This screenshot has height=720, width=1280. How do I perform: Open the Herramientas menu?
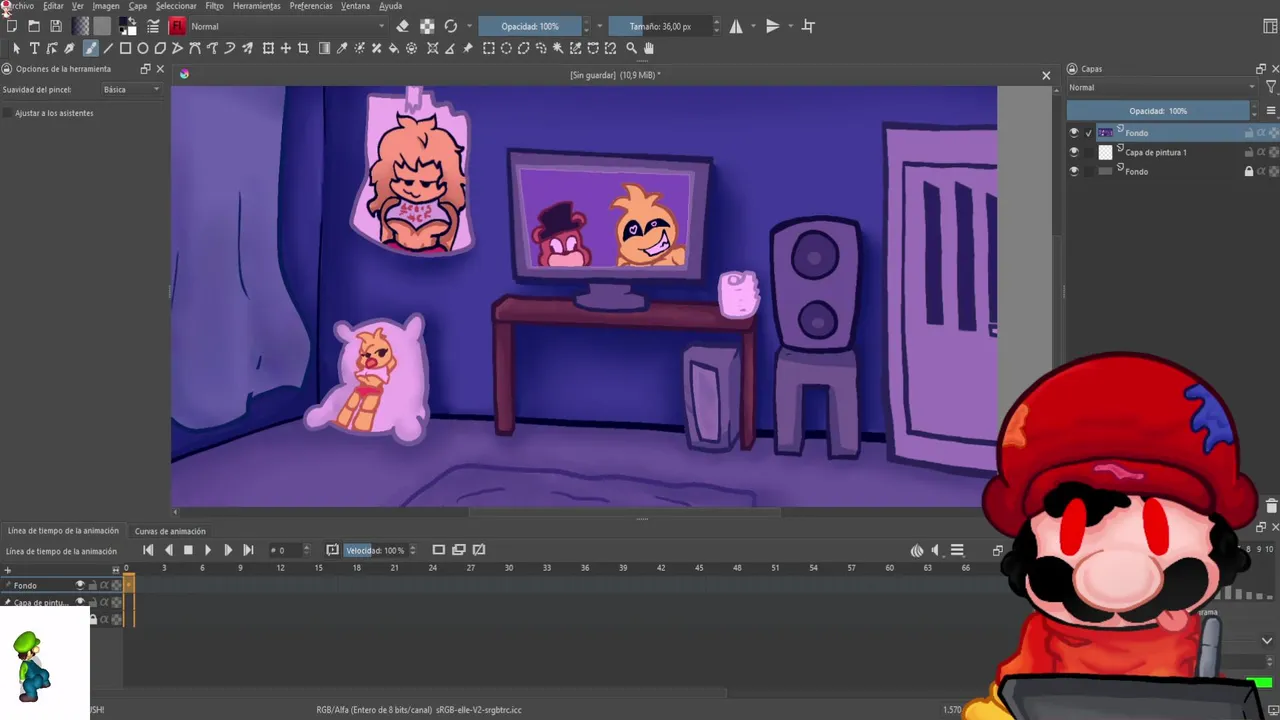pyautogui.click(x=257, y=6)
